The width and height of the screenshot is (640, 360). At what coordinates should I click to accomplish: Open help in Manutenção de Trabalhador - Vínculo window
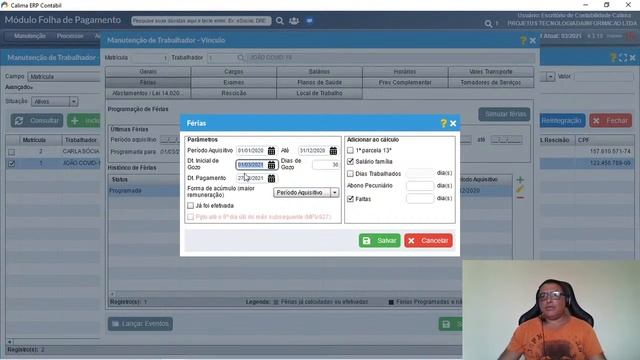click(523, 40)
